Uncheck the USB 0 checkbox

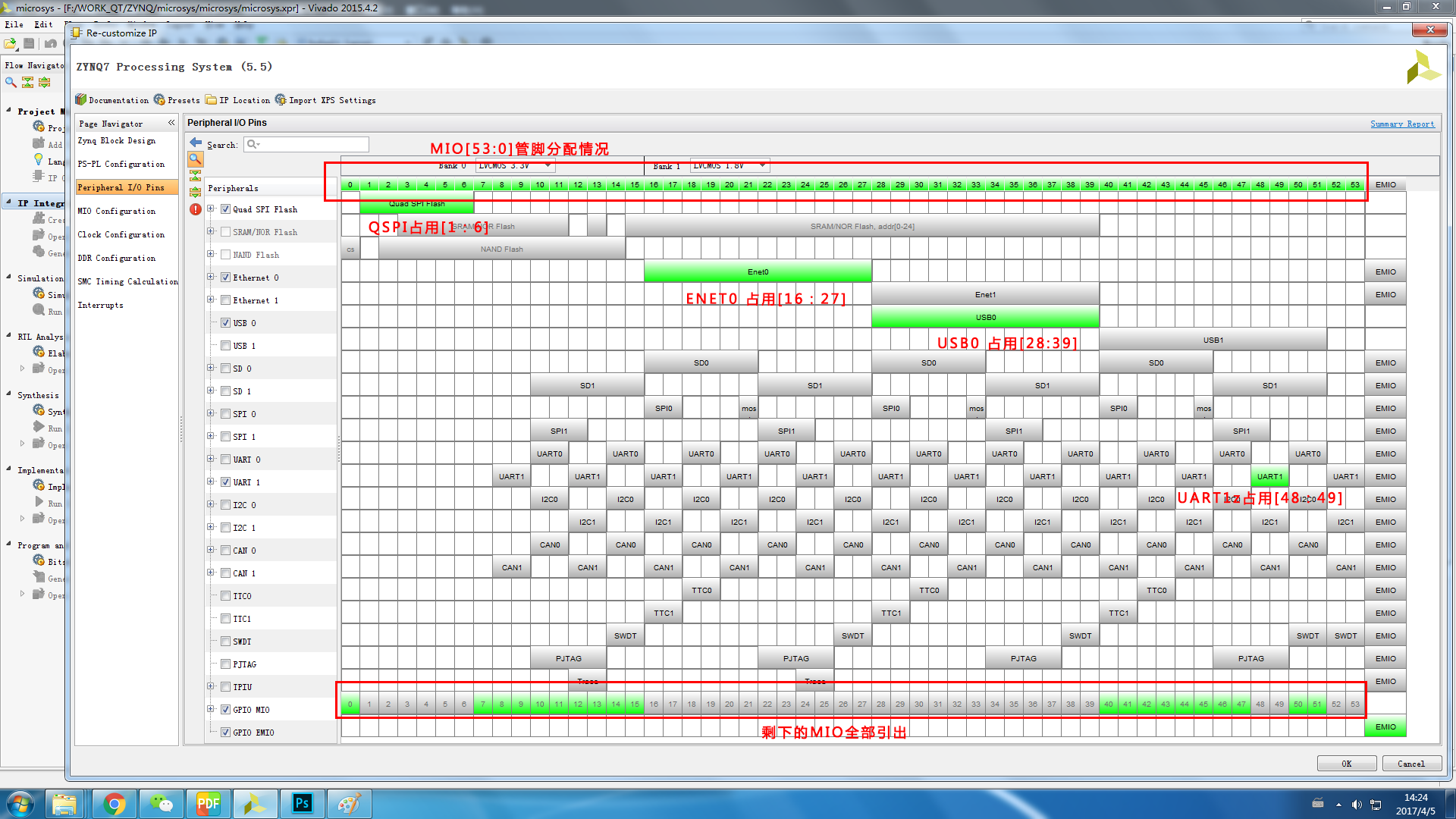click(x=225, y=323)
